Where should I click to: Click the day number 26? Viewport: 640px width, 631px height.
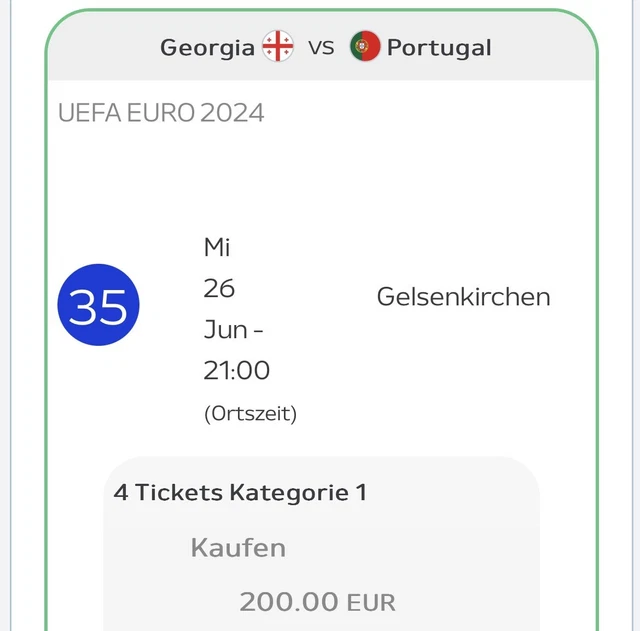point(219,288)
